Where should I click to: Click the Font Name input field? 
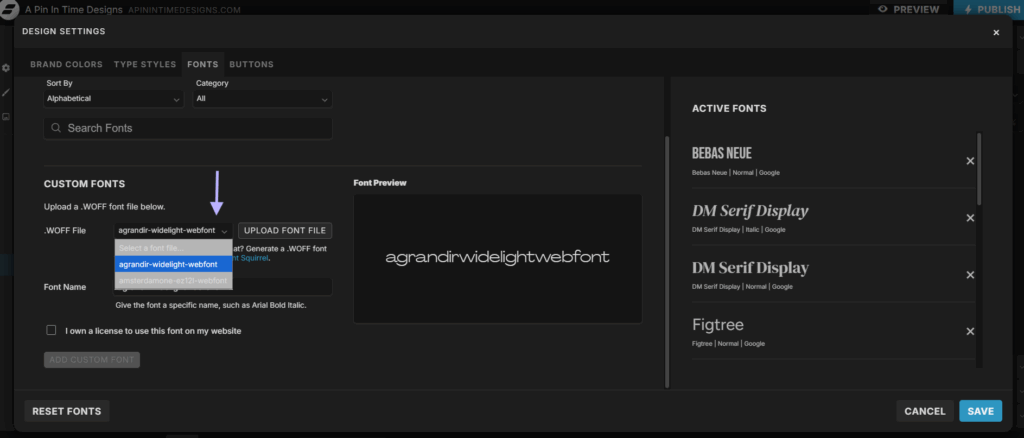[x=223, y=287]
